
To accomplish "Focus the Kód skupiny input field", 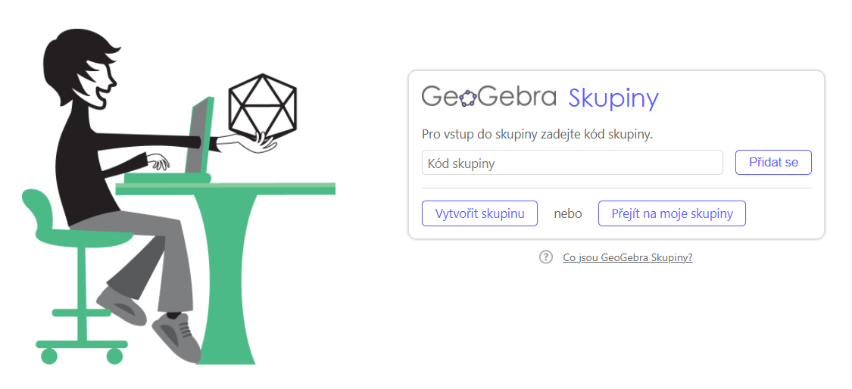I will coord(572,163).
